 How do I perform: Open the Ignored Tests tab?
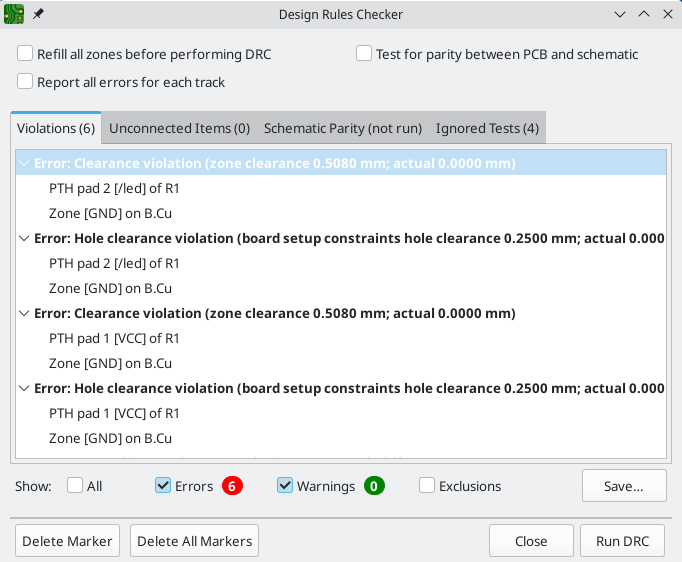click(487, 128)
